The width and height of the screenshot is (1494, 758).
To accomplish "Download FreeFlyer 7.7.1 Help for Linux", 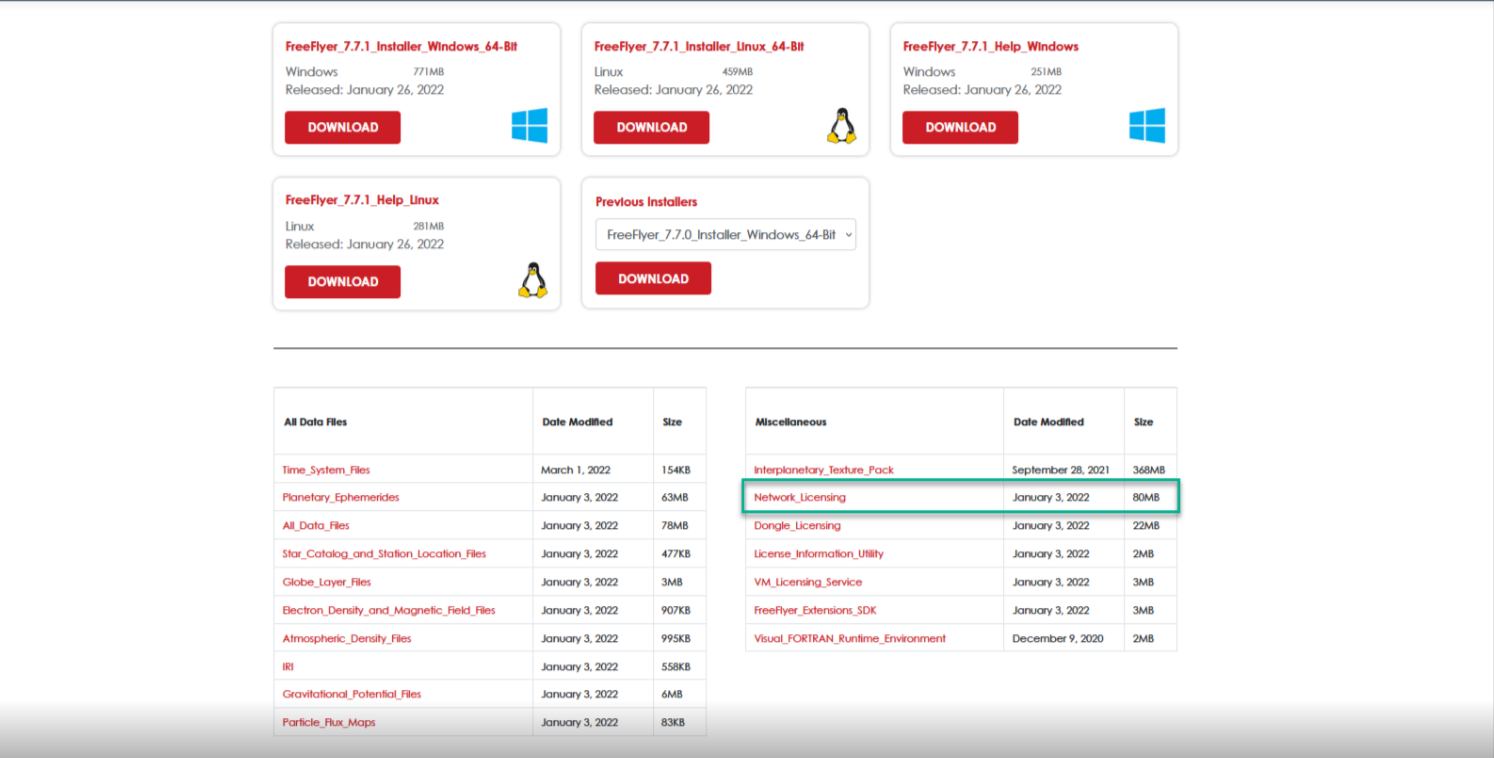I will point(343,282).
